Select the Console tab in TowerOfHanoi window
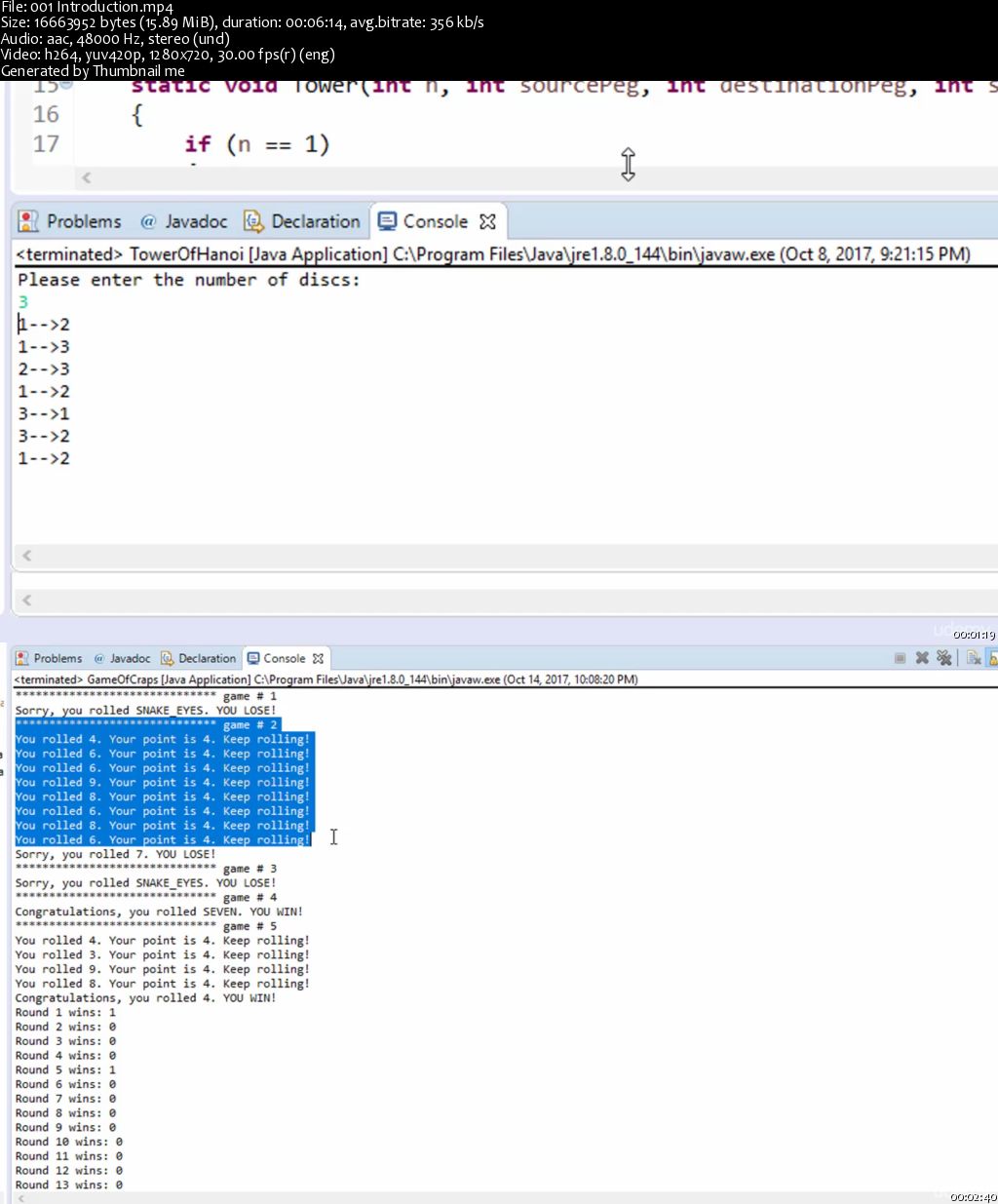This screenshot has width=998, height=1204. tap(424, 221)
